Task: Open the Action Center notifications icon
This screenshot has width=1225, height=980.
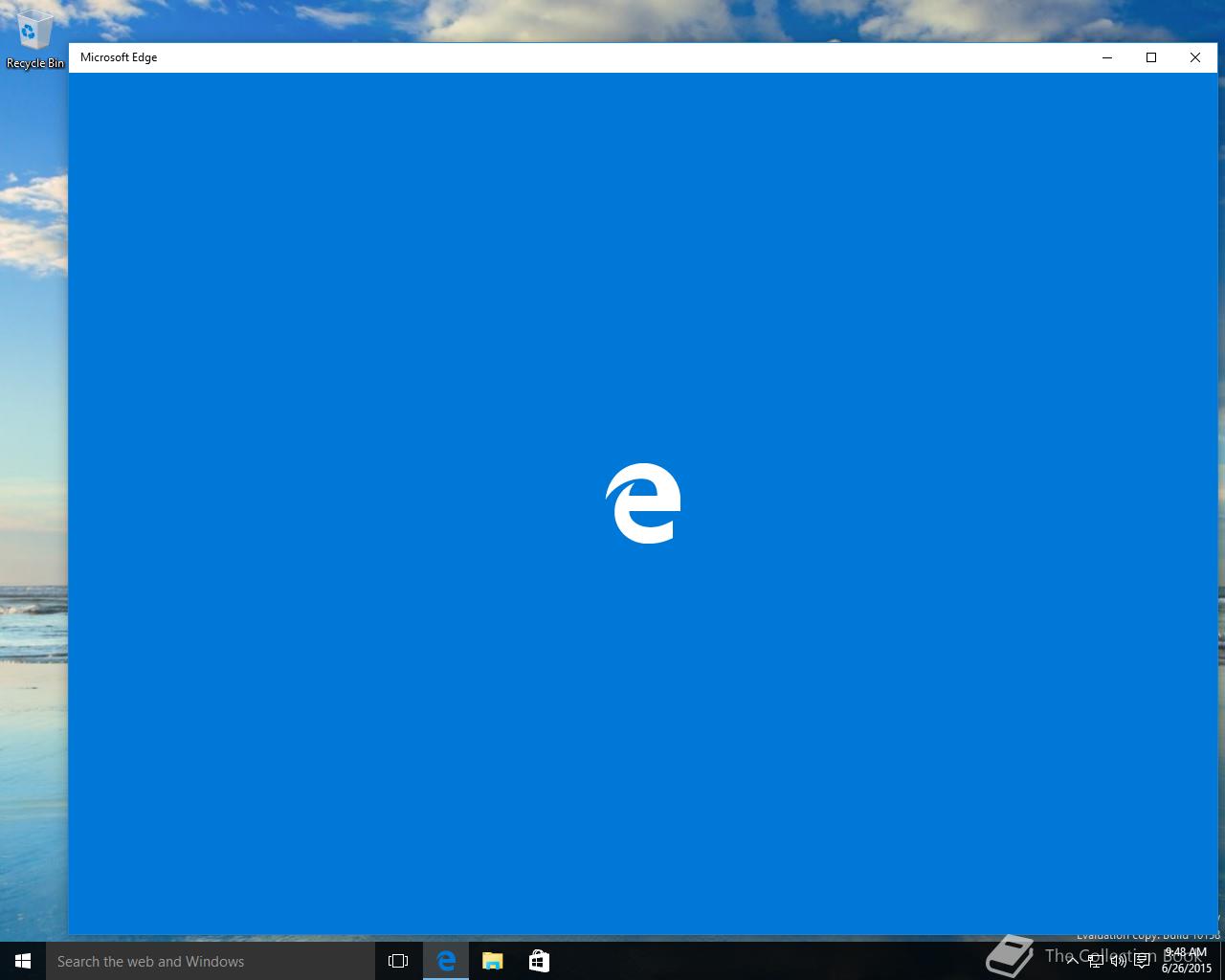Action: 1142,961
